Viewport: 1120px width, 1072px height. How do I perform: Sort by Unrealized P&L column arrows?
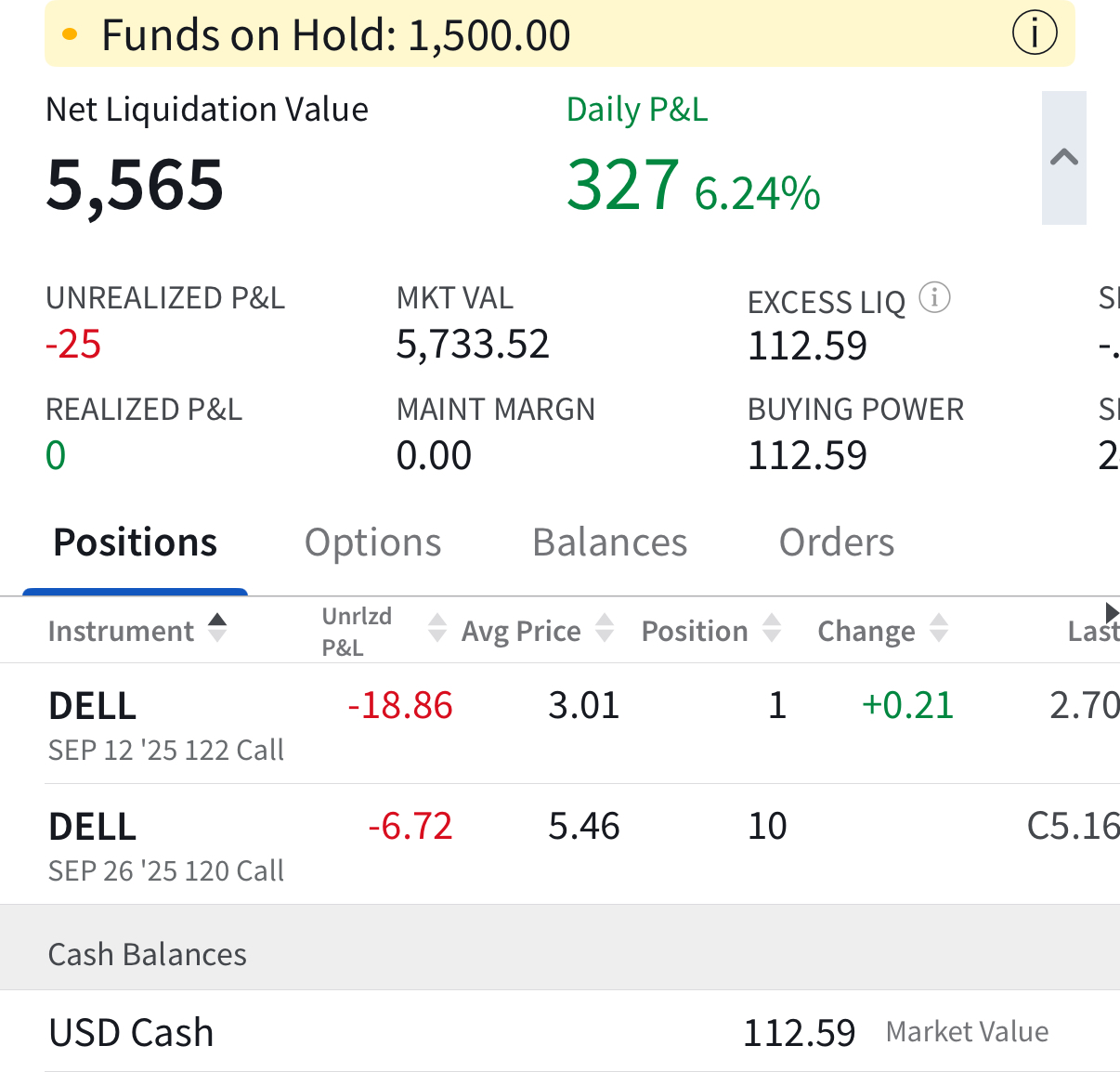click(437, 629)
